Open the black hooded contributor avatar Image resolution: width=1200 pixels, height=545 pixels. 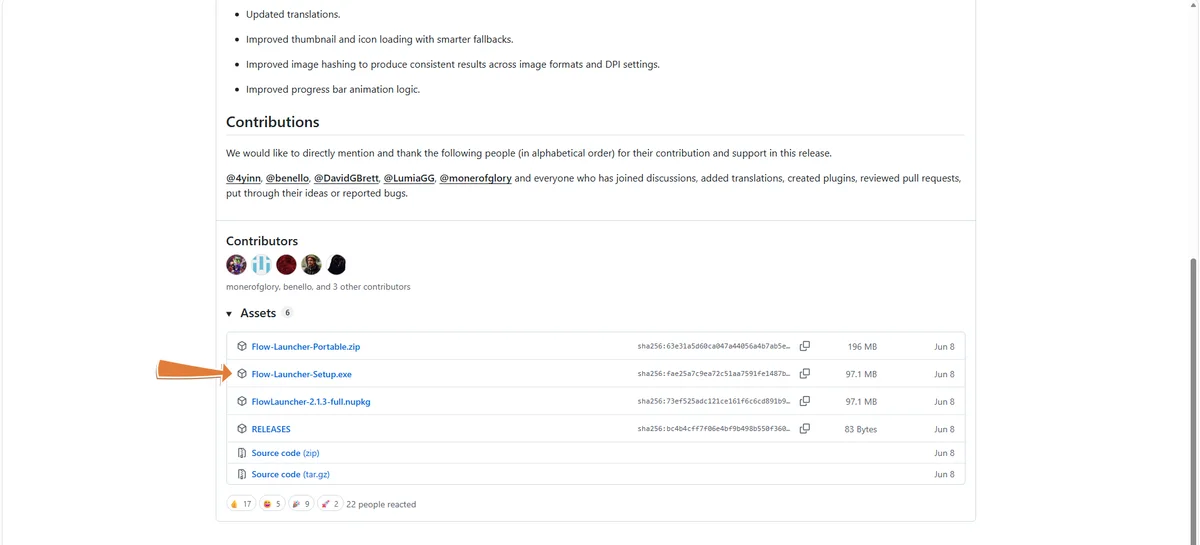coord(337,264)
